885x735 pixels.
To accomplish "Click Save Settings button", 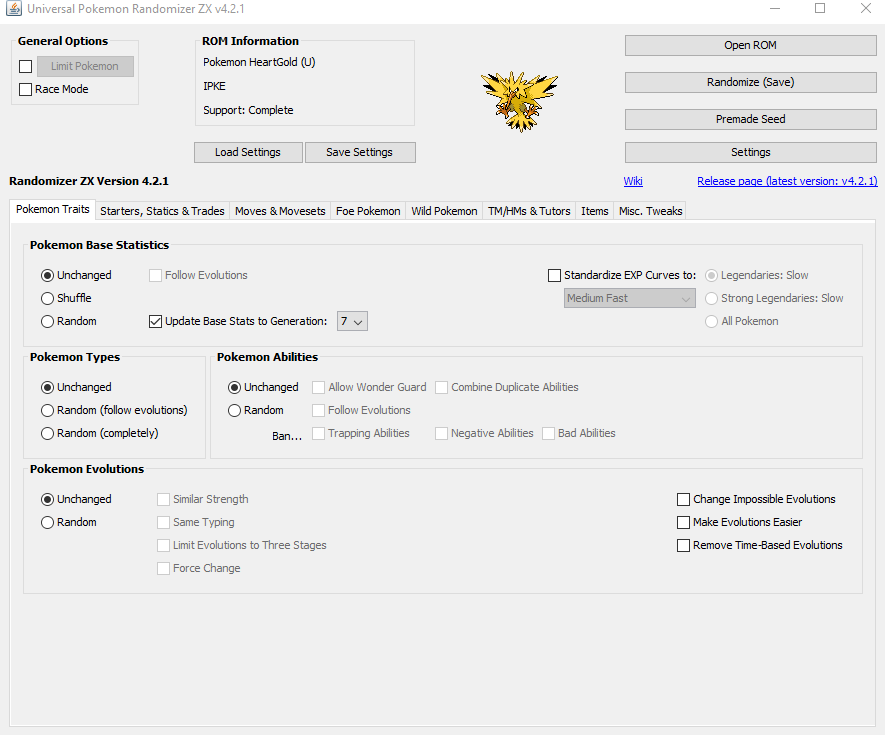I will (360, 152).
